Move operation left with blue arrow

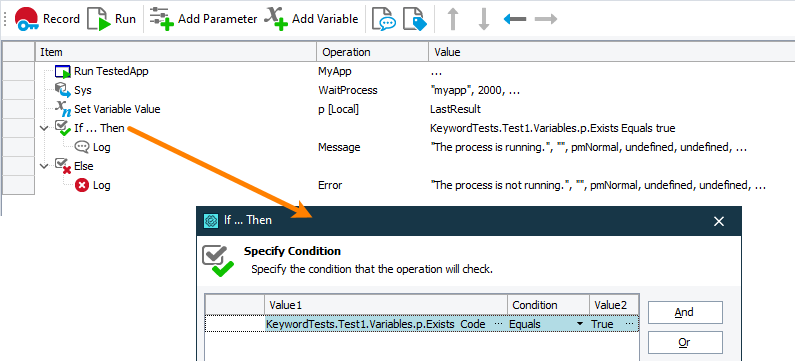pyautogui.click(x=515, y=19)
